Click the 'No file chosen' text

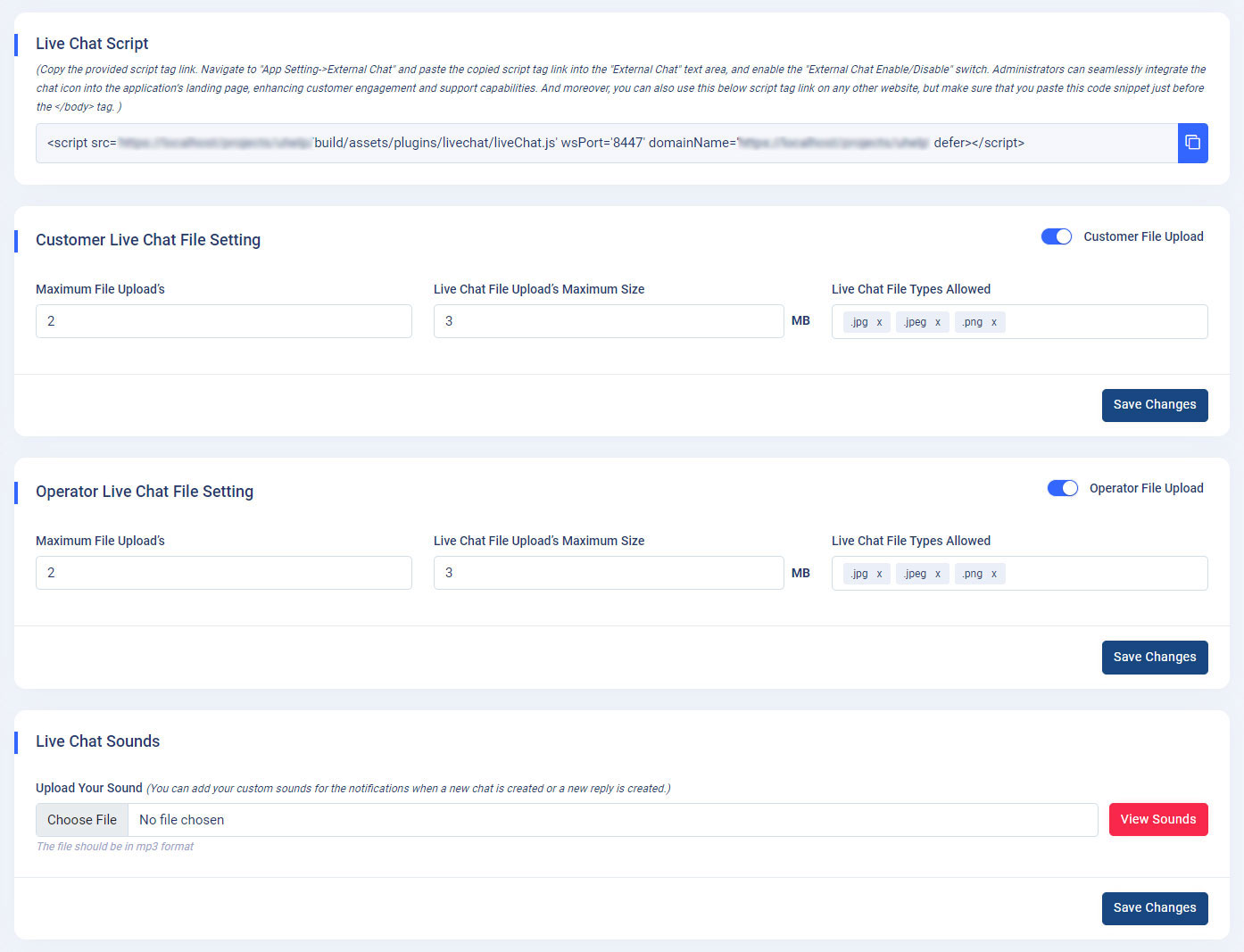pos(182,820)
